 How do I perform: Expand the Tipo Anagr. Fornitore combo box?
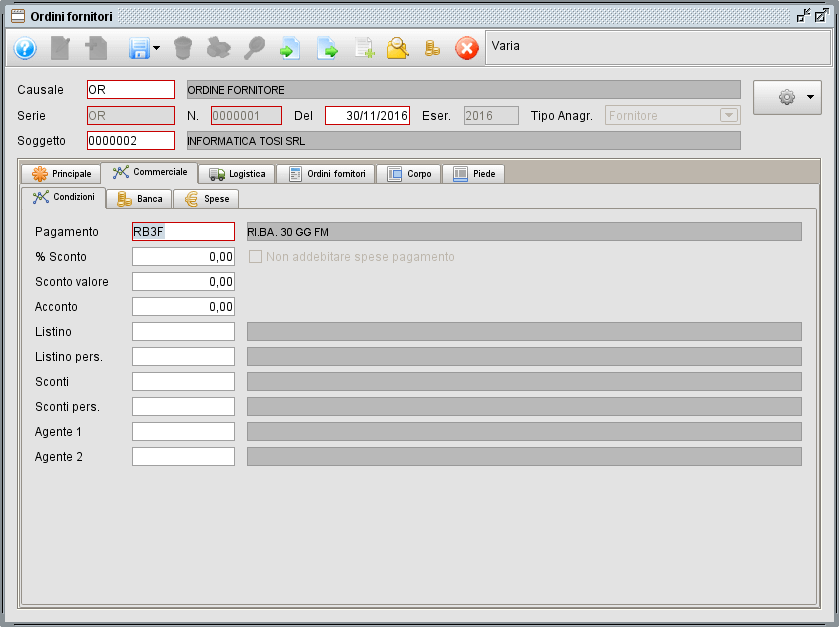pos(727,115)
